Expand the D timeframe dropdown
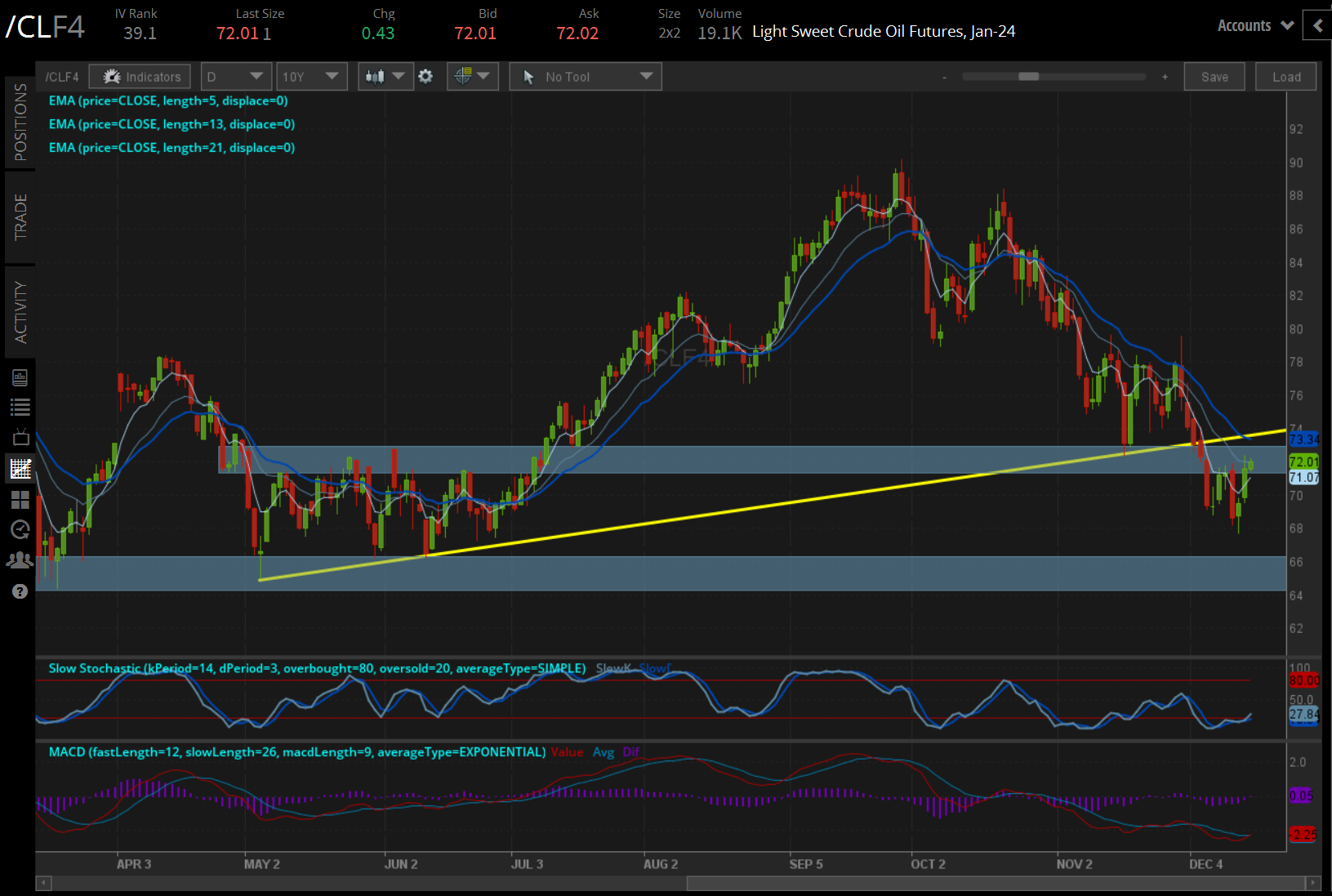The image size is (1332, 896). pos(236,76)
